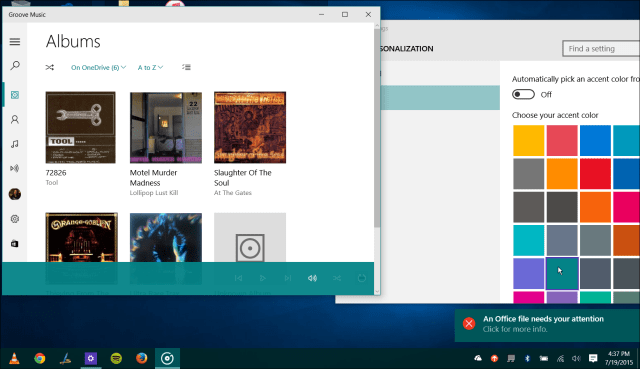Click the select-items list icon beside A to Z
This screenshot has width=640, height=369.
(x=187, y=67)
